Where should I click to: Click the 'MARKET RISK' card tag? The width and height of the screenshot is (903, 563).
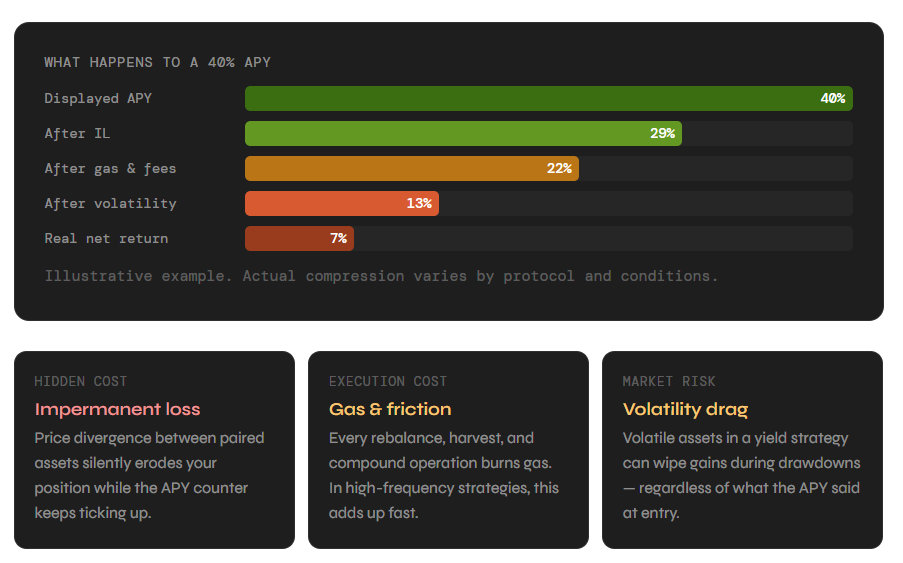pyautogui.click(x=669, y=381)
